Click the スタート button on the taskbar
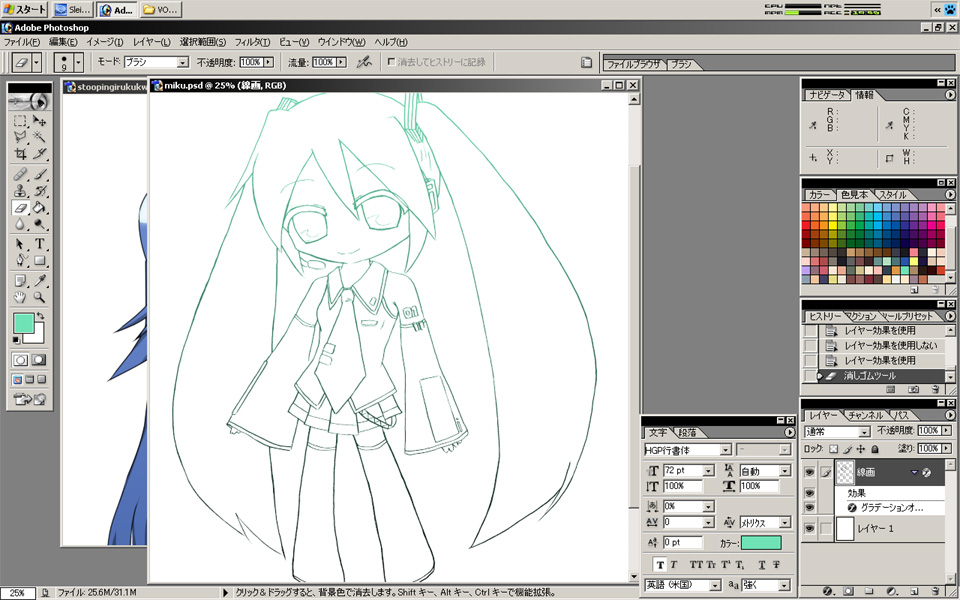 [24, 9]
